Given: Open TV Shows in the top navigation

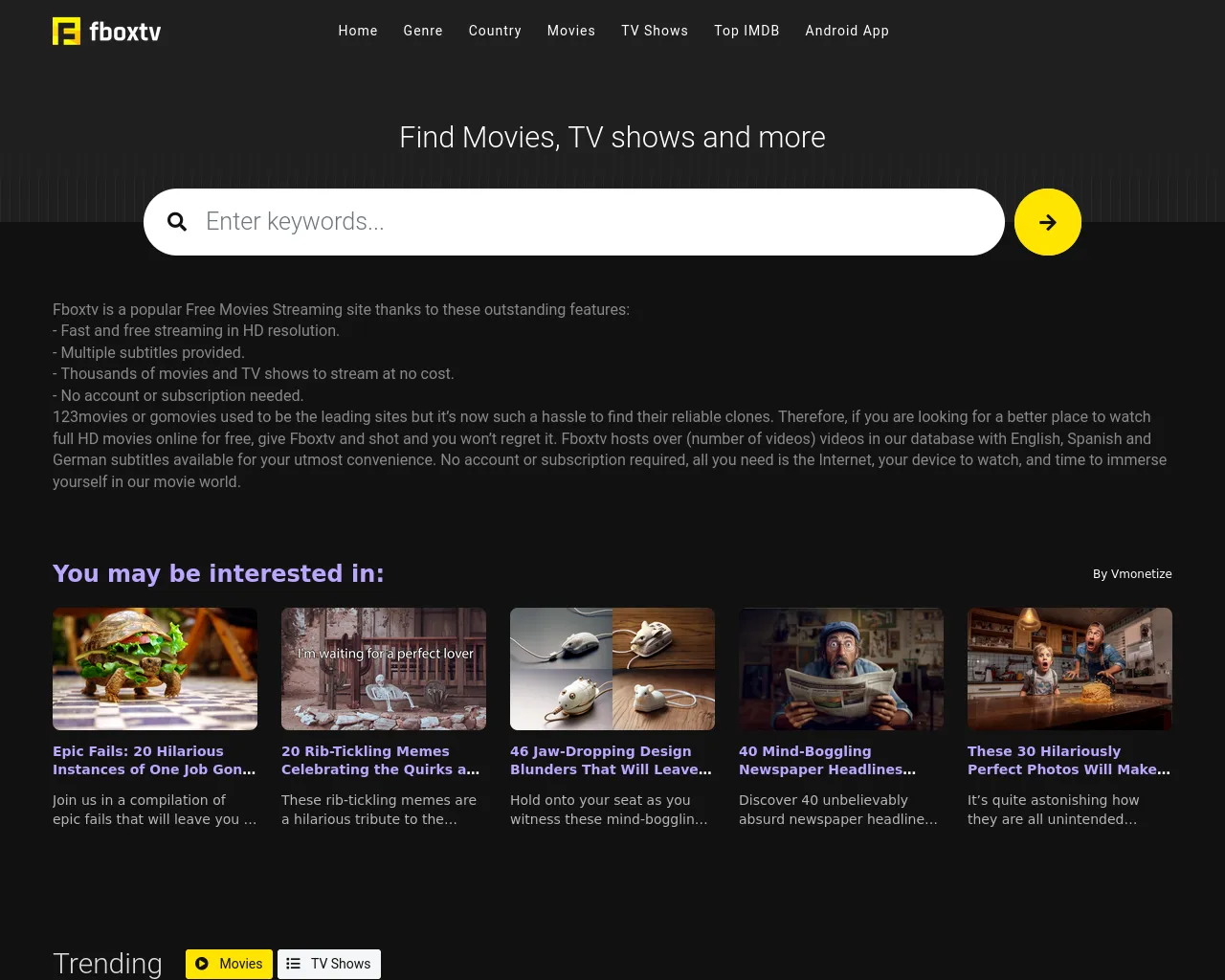Looking at the screenshot, I should pos(655,31).
